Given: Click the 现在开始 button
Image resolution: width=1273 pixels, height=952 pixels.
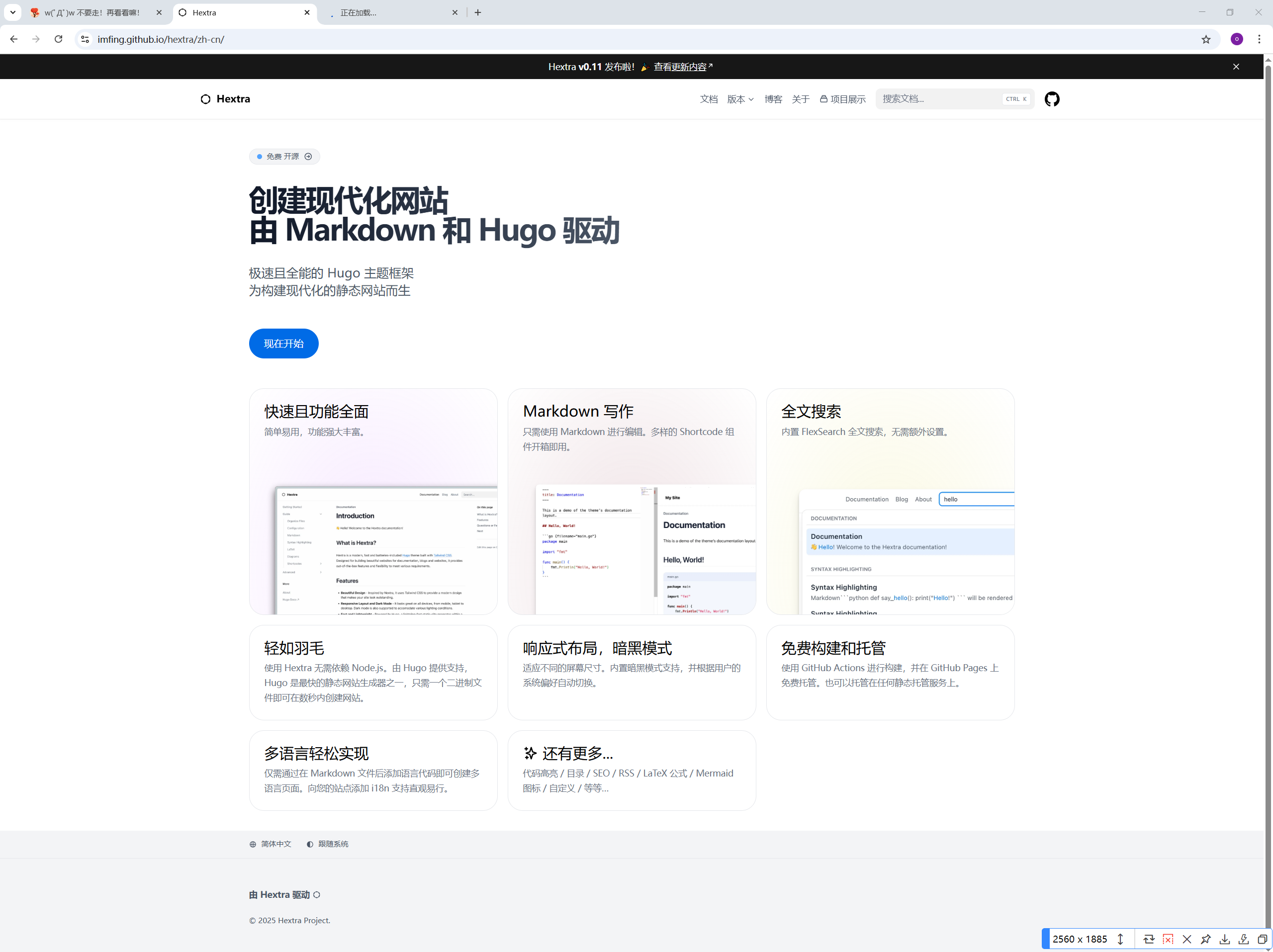Looking at the screenshot, I should tap(284, 344).
